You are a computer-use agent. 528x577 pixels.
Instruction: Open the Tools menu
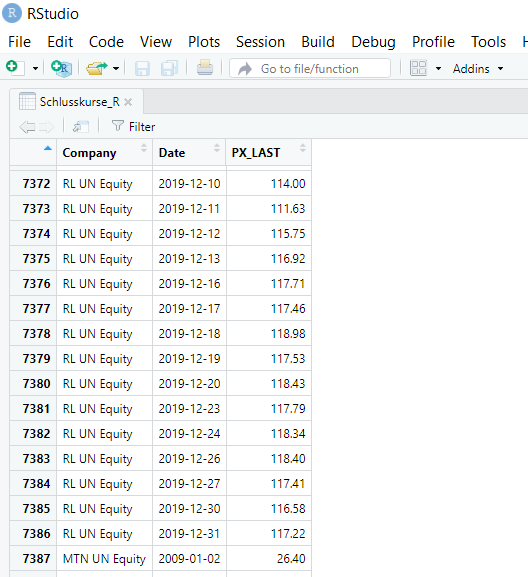point(489,42)
